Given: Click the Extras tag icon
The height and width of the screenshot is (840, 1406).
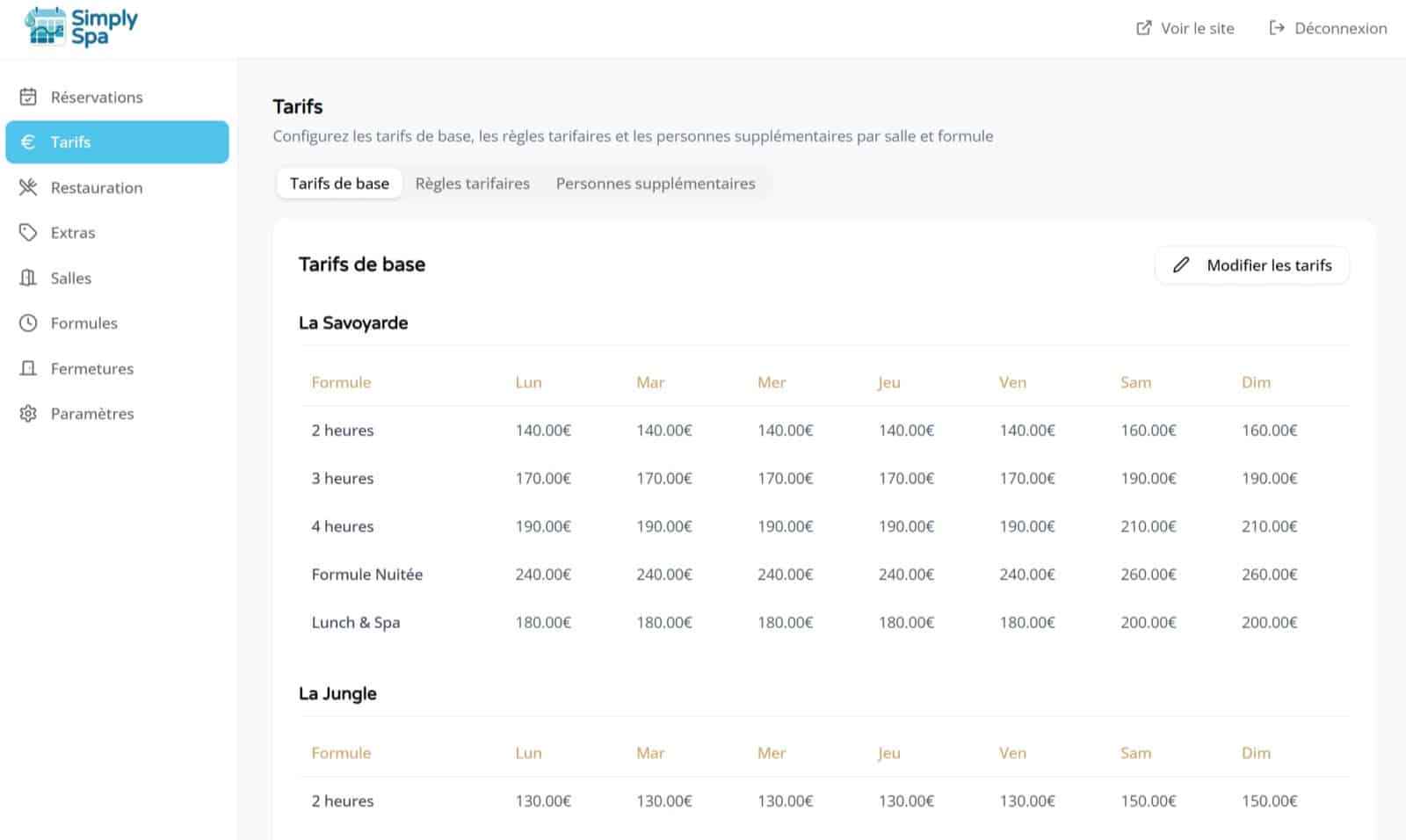Looking at the screenshot, I should pos(28,233).
